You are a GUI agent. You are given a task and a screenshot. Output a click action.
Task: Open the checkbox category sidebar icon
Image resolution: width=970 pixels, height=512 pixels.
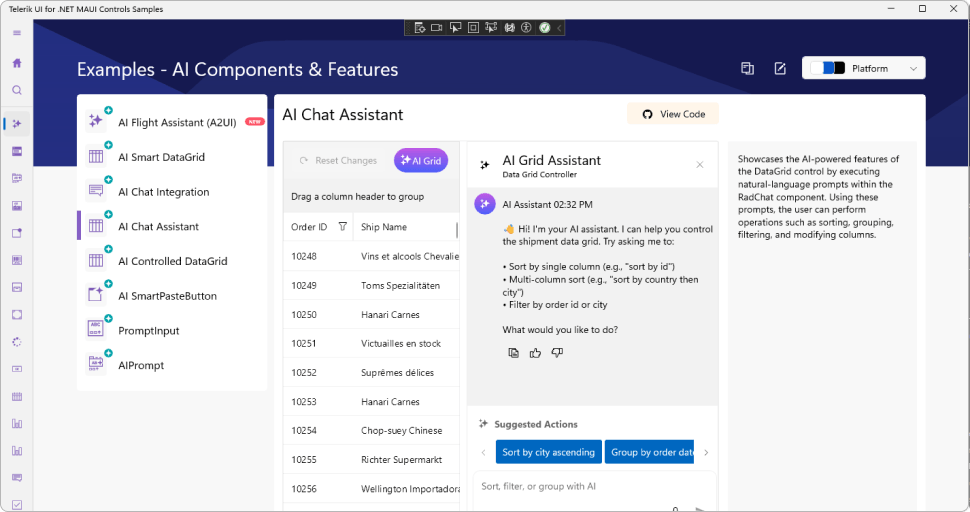click(x=17, y=505)
